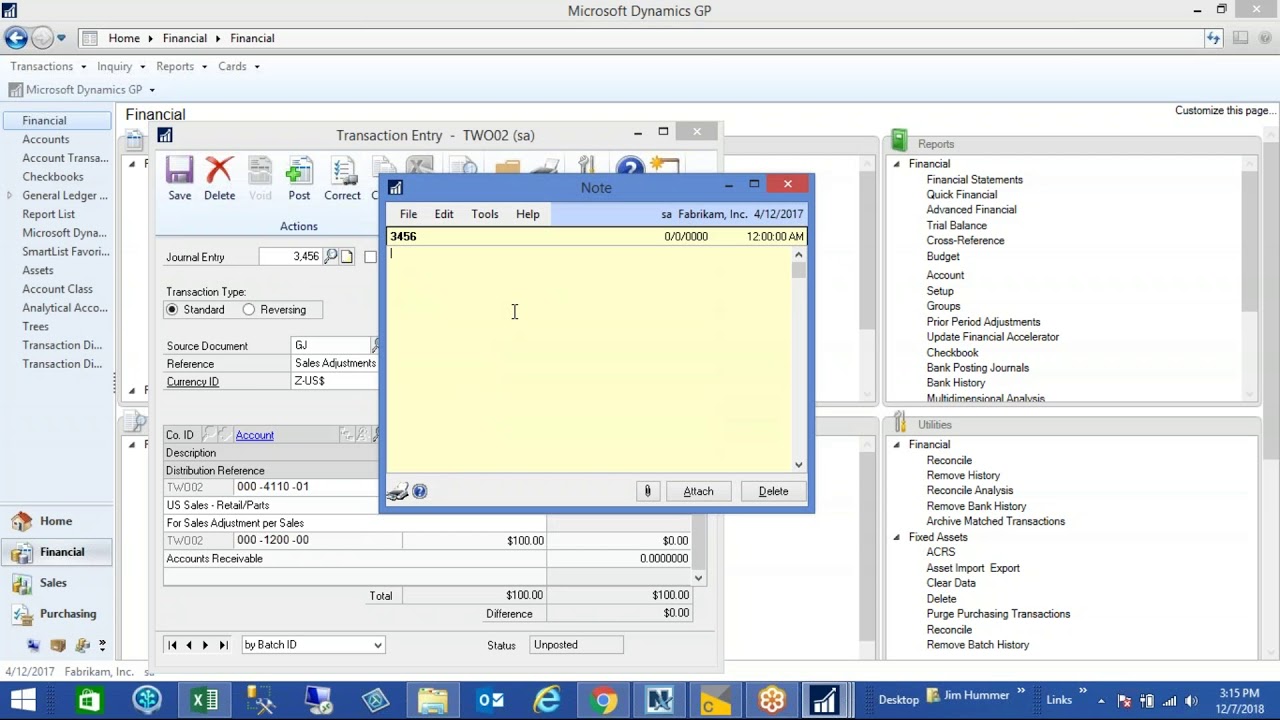
Task: Go to next record navigation arrow
Action: click(206, 645)
